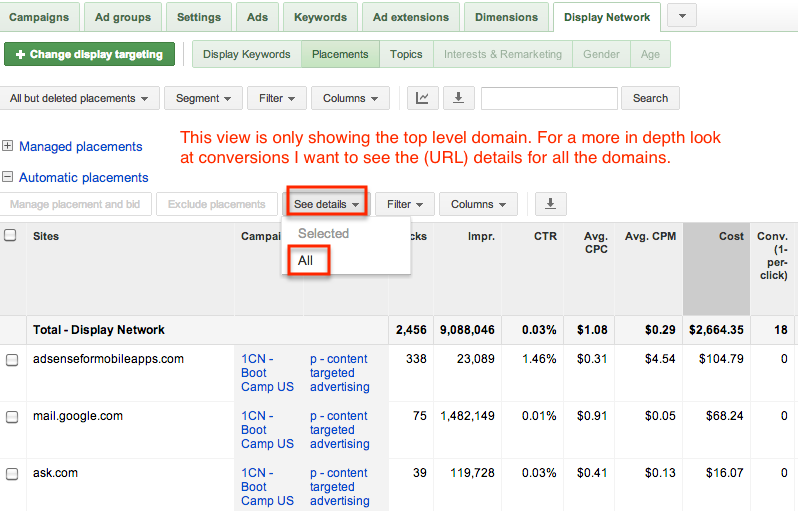The height and width of the screenshot is (511, 798).
Task: Sort by the Avg. CPC column header
Action: pyautogui.click(x=595, y=242)
